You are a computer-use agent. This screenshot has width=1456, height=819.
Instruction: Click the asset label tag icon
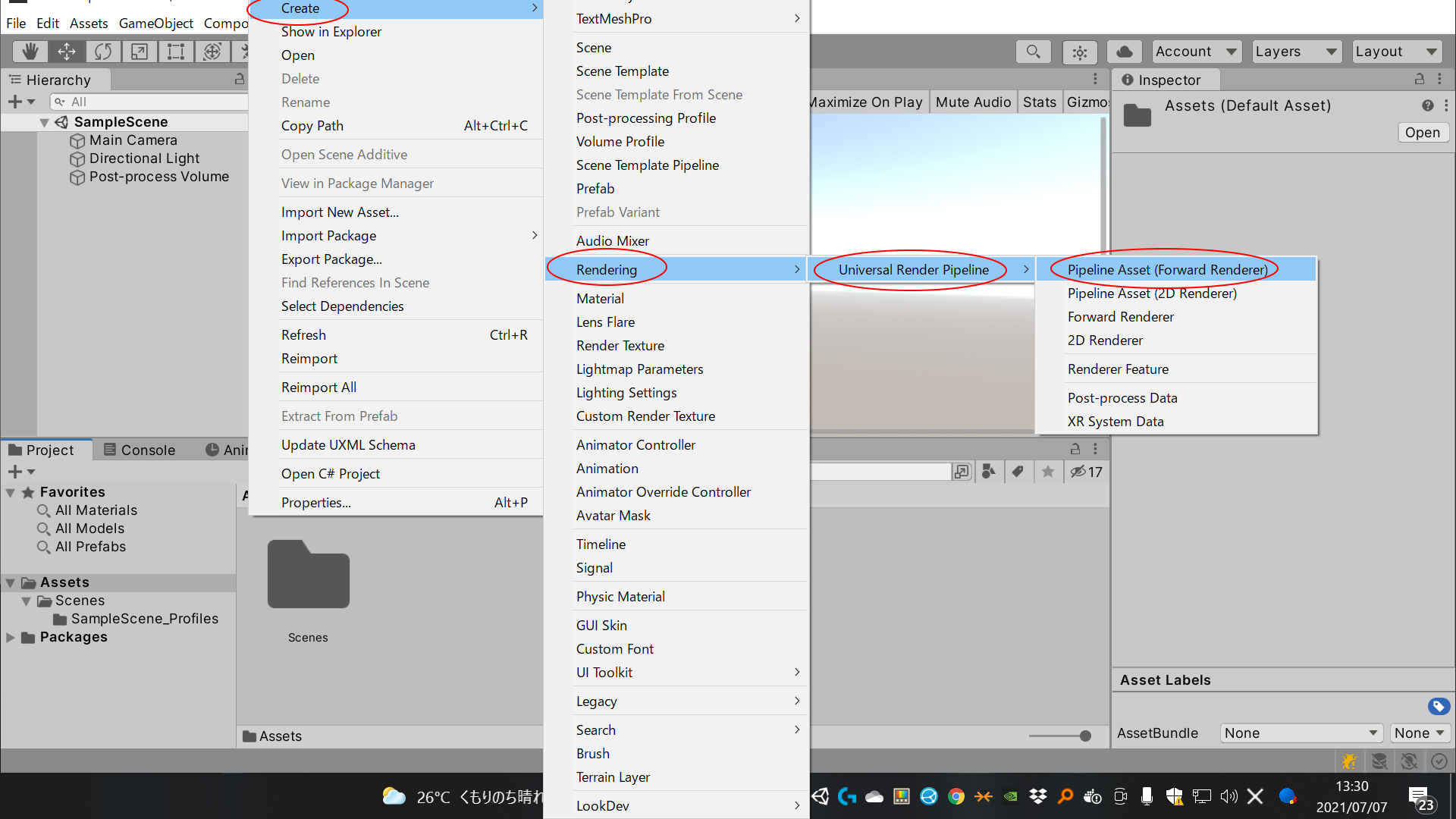click(x=1439, y=706)
